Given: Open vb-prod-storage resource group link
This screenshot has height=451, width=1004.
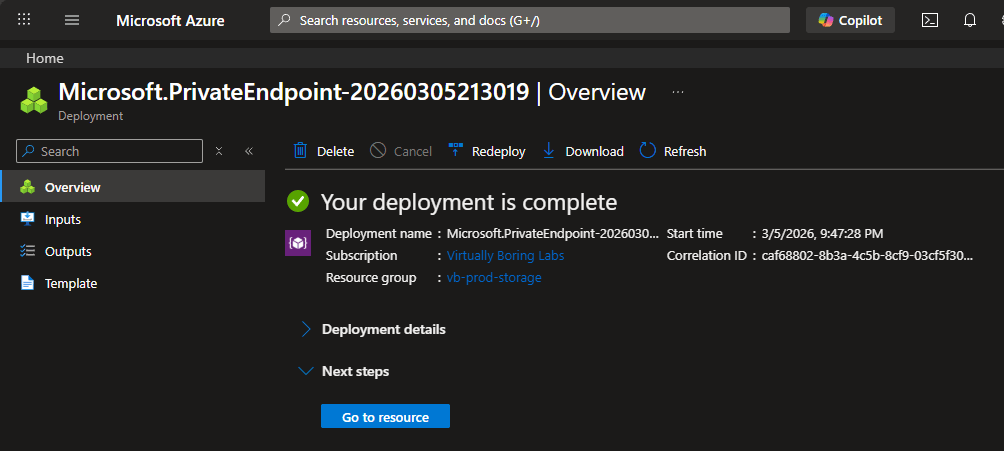Looking at the screenshot, I should (494, 277).
